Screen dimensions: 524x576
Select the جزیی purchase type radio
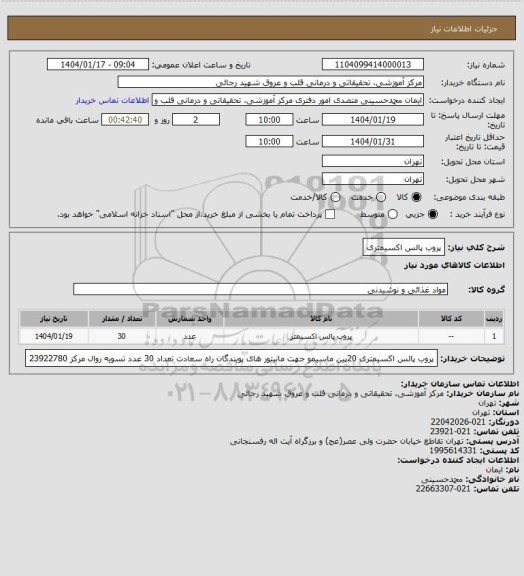click(x=433, y=214)
